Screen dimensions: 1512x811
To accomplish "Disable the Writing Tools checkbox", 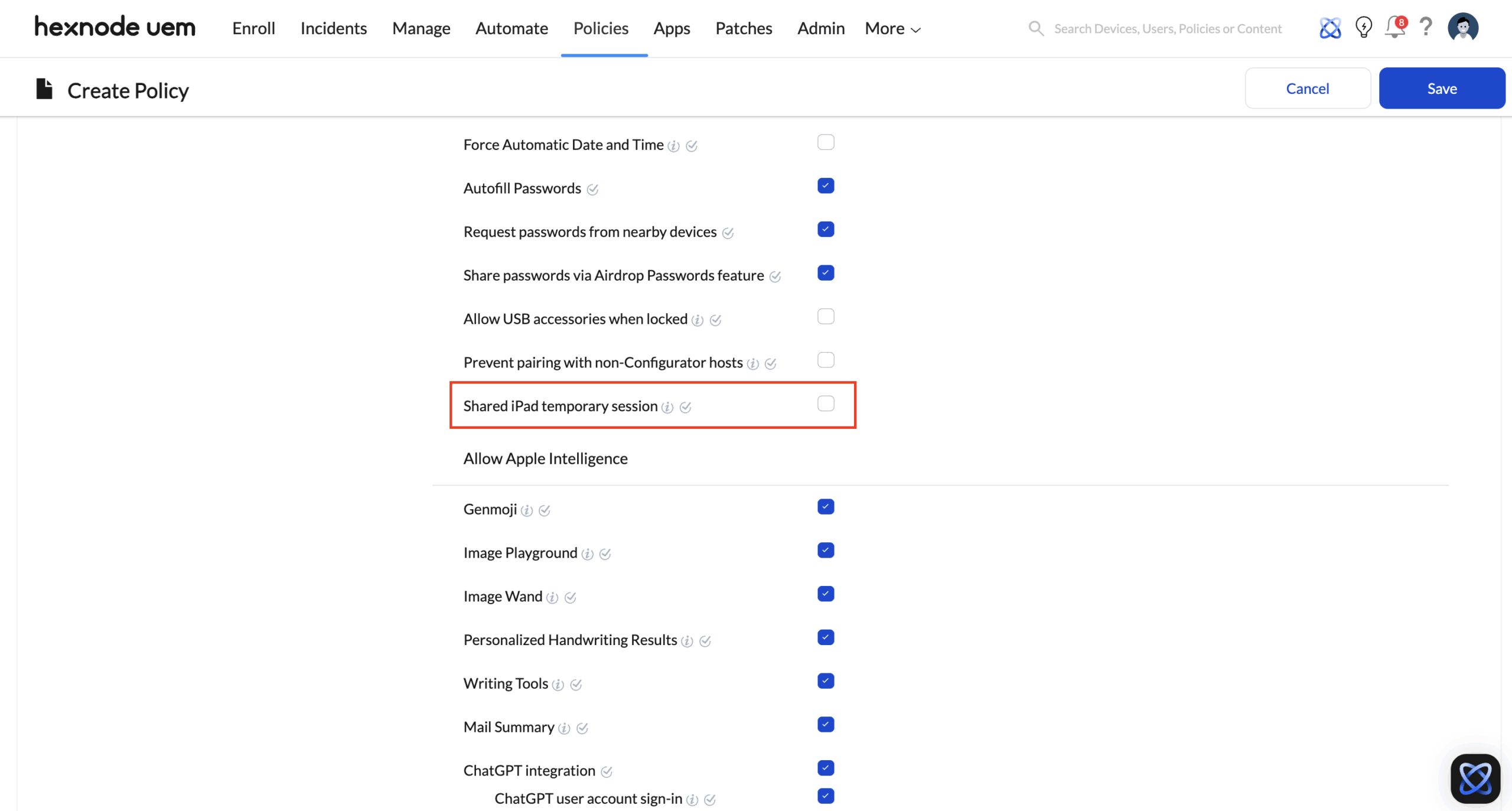I will coord(826,681).
